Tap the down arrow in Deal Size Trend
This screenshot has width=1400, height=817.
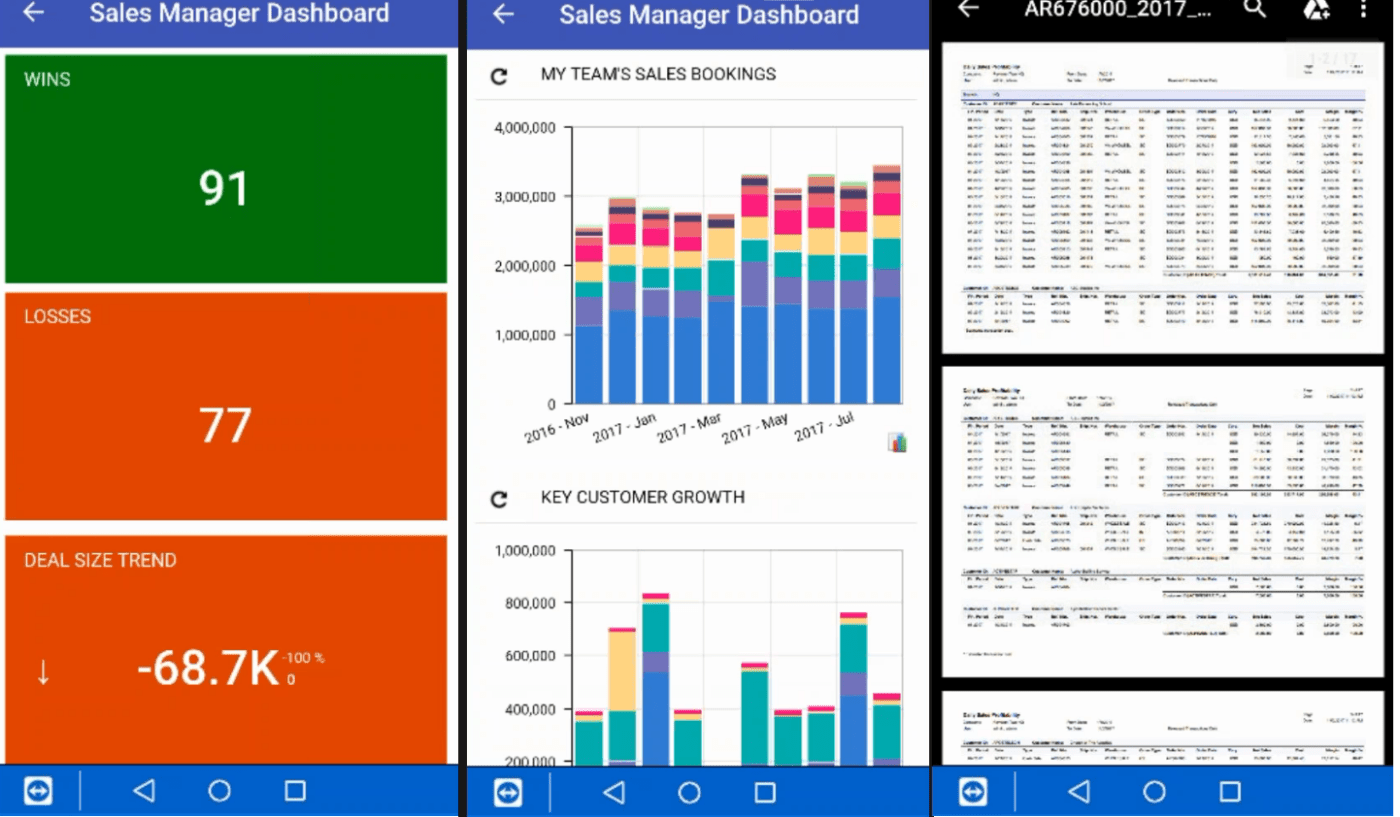click(43, 672)
